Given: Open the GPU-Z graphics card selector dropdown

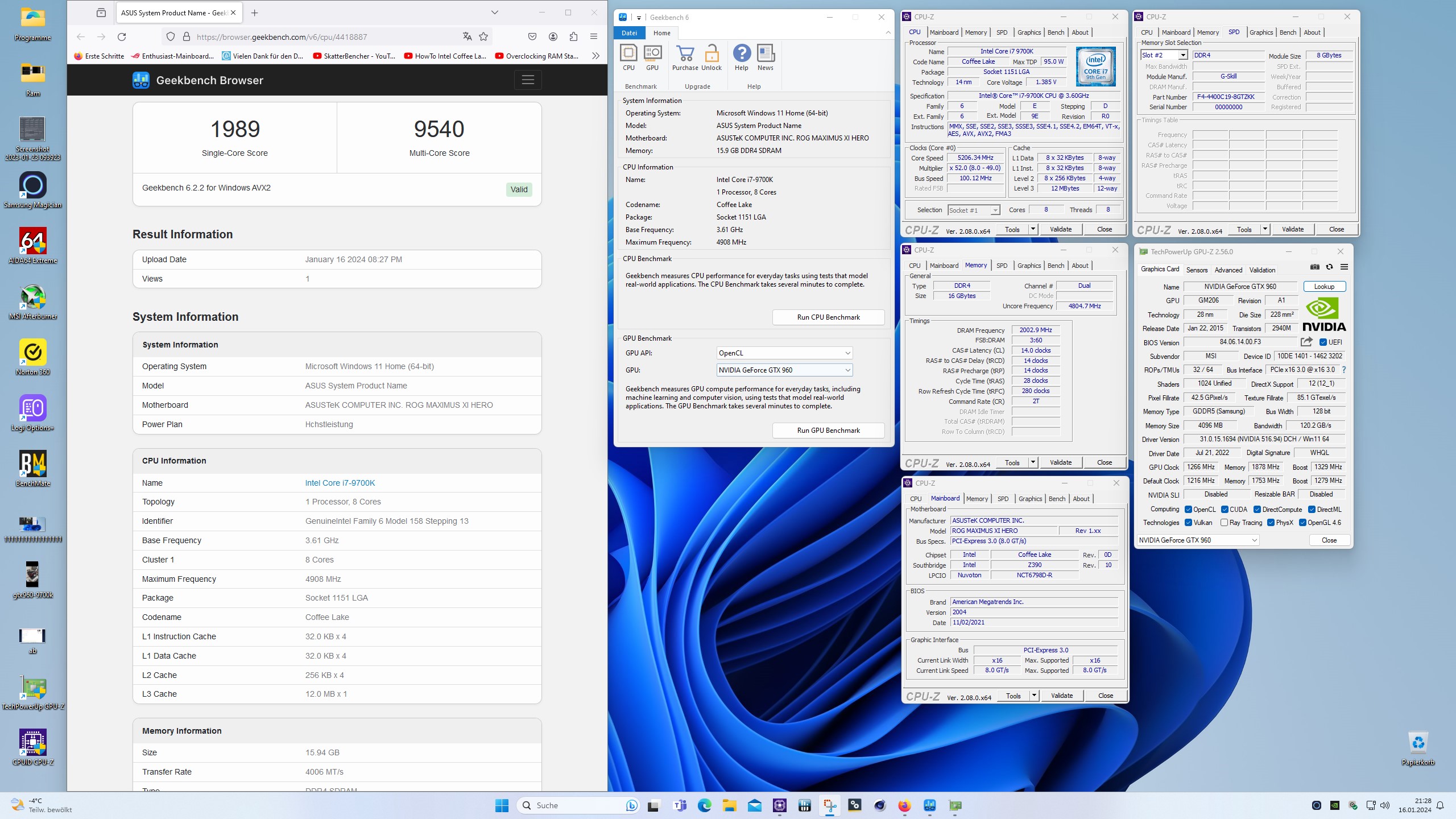Looking at the screenshot, I should 1197,540.
